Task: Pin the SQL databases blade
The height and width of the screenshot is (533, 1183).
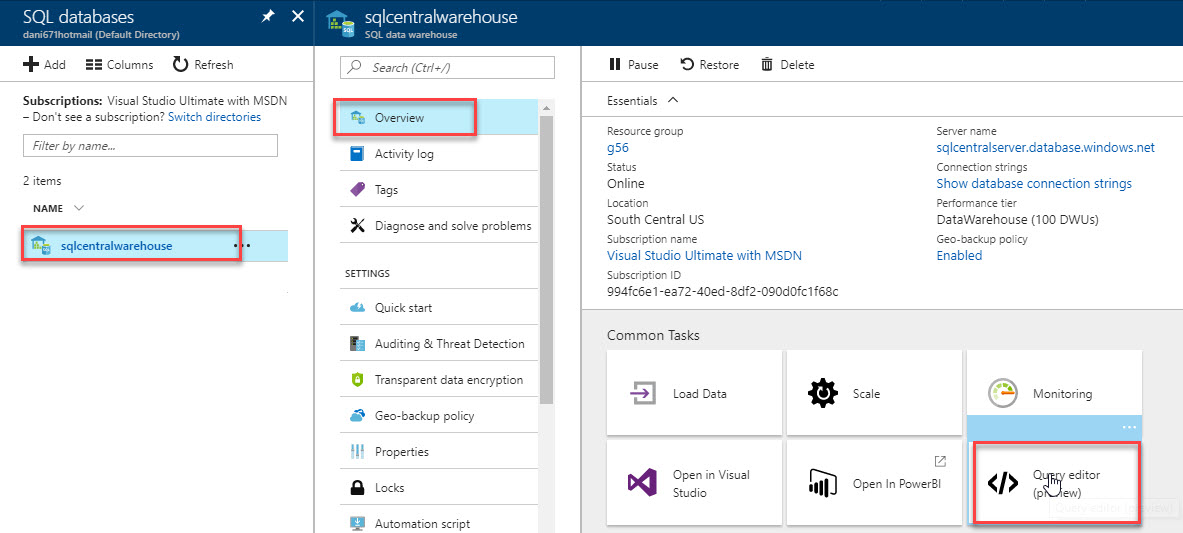Action: point(268,16)
